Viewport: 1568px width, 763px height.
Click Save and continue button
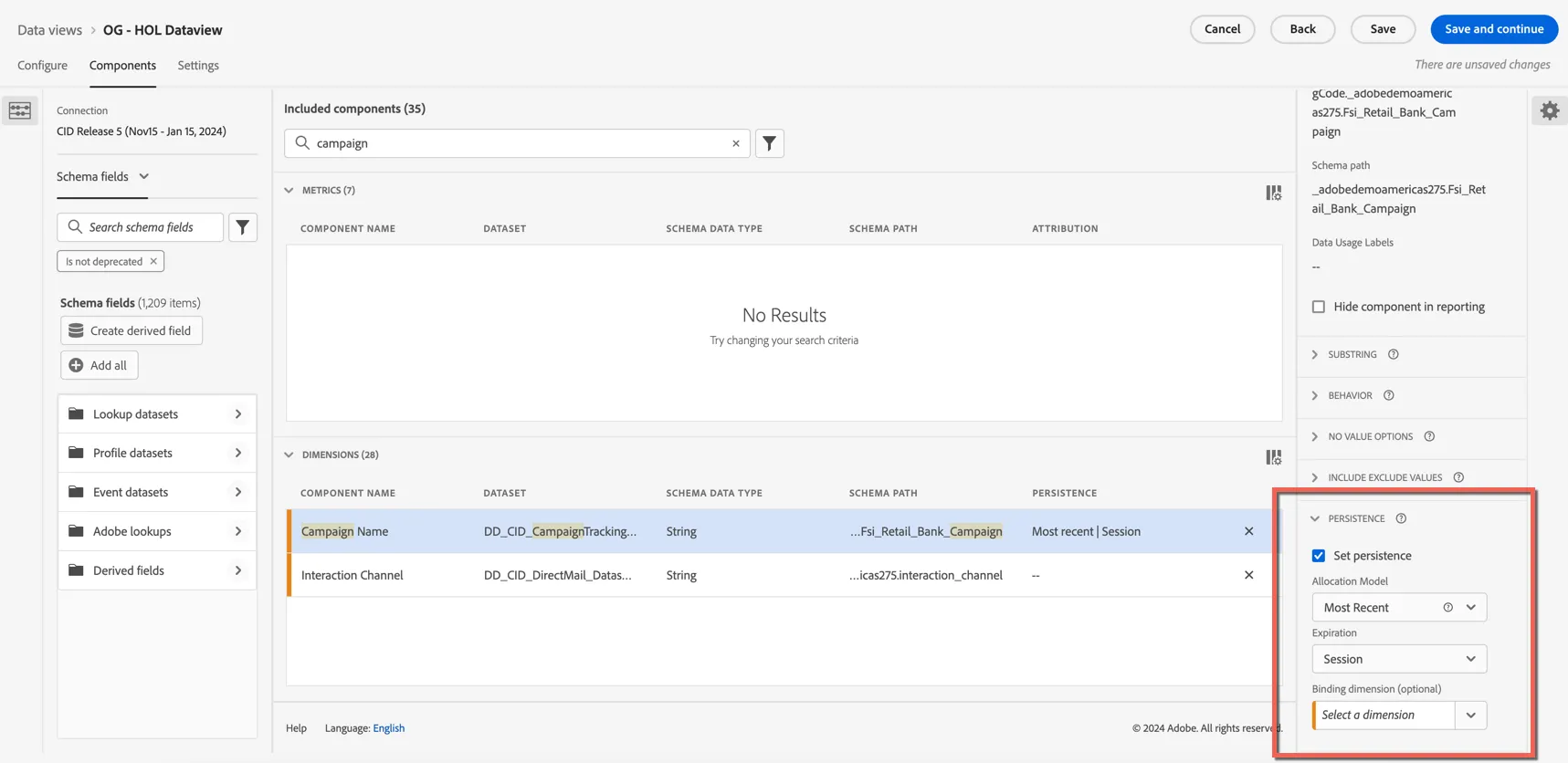(1494, 29)
